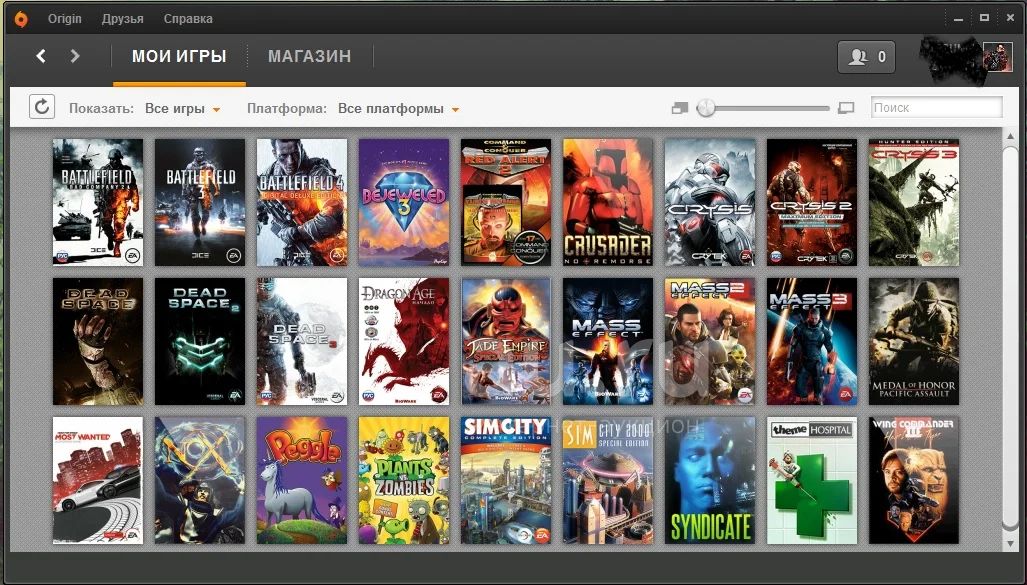Go back with the left arrow
This screenshot has width=1027, height=585.
41,56
